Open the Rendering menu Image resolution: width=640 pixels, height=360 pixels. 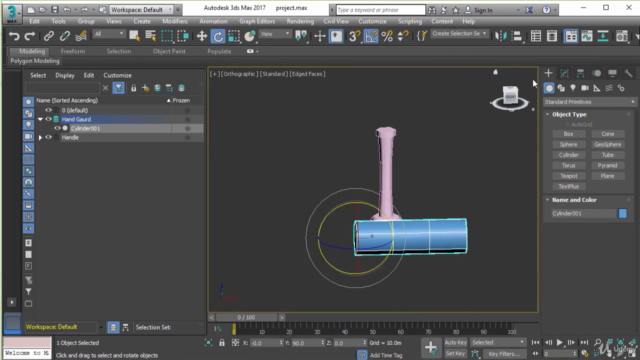[300, 21]
